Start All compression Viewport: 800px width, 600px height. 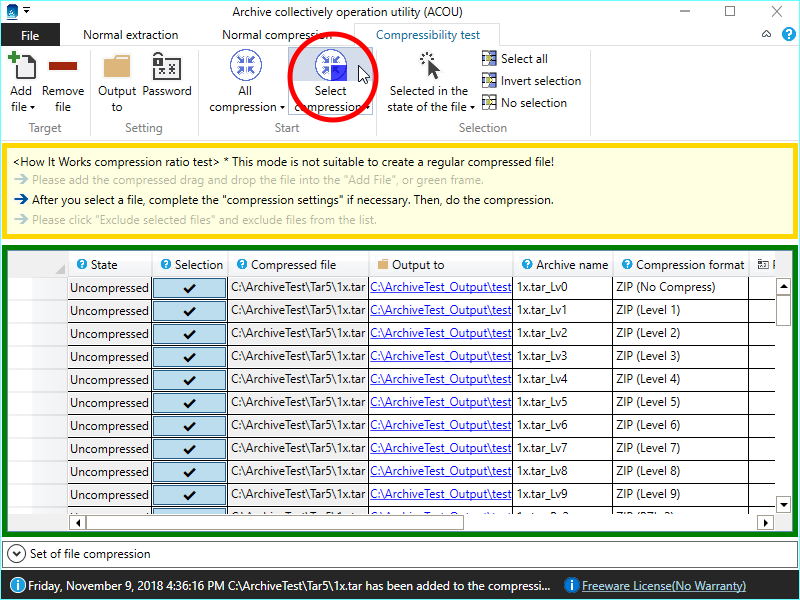click(x=245, y=67)
